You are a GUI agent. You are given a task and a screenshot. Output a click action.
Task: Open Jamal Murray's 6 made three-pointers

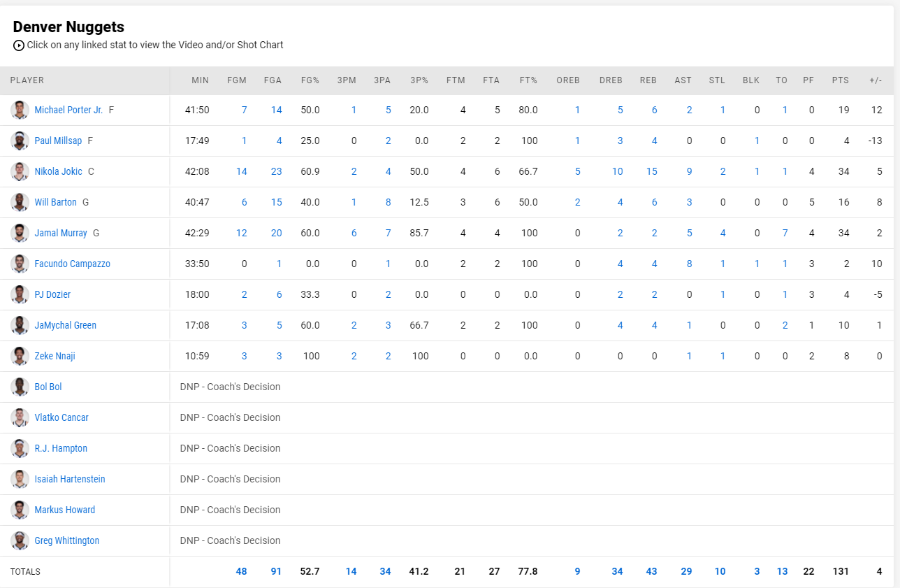pos(354,233)
